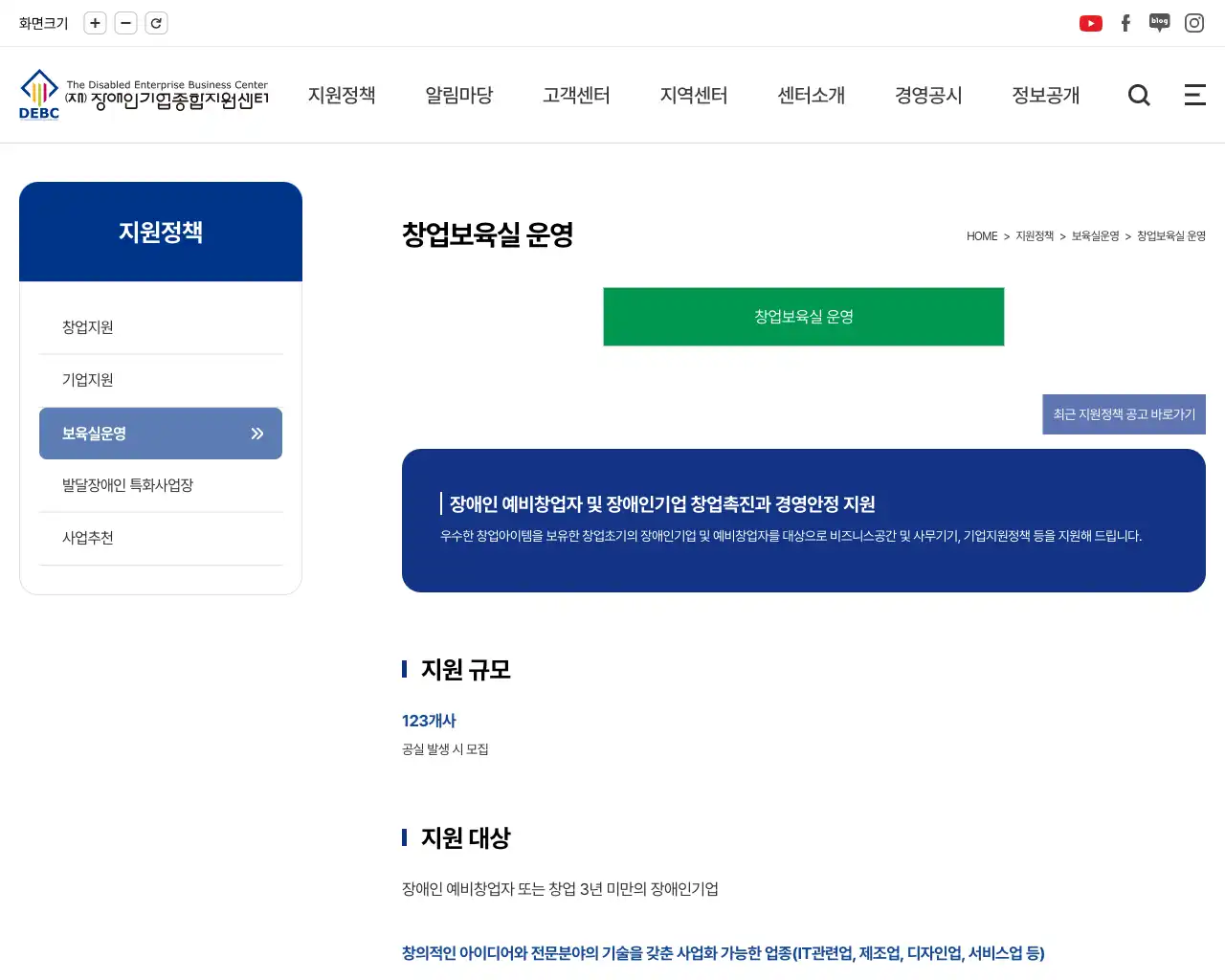Click the 지원 규모 heading

(466, 670)
